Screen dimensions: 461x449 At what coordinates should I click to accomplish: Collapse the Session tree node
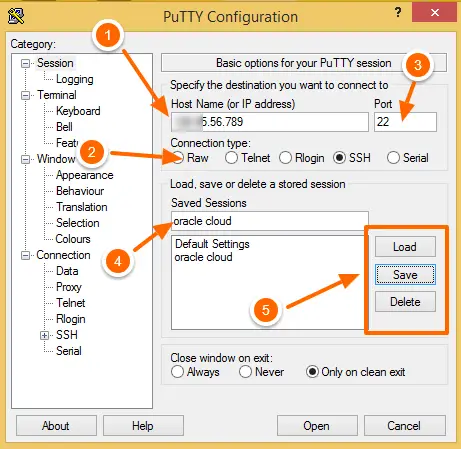[25, 63]
